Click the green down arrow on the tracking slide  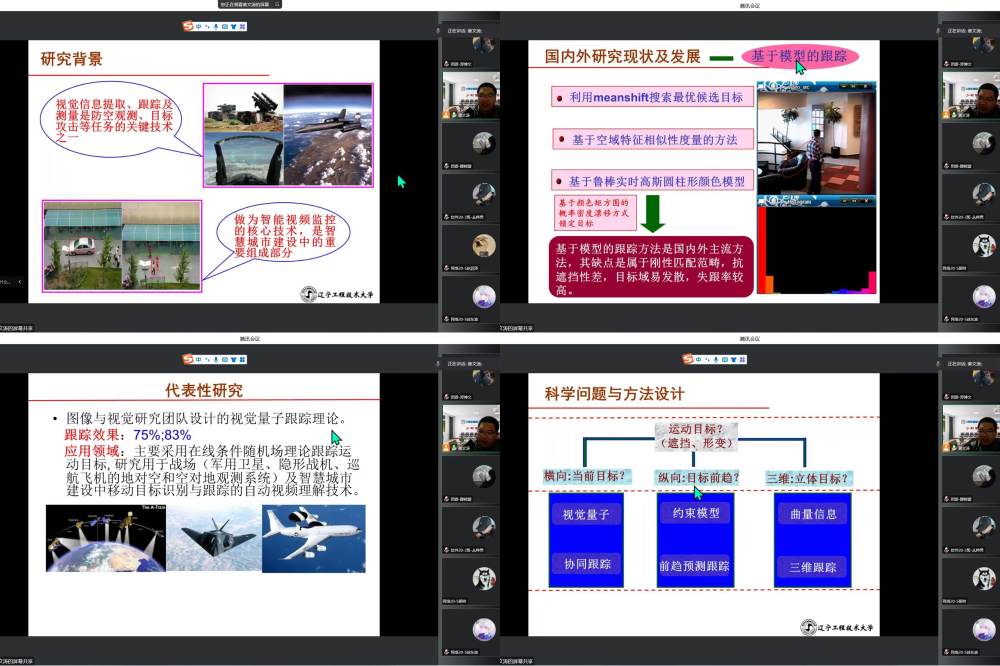click(652, 214)
